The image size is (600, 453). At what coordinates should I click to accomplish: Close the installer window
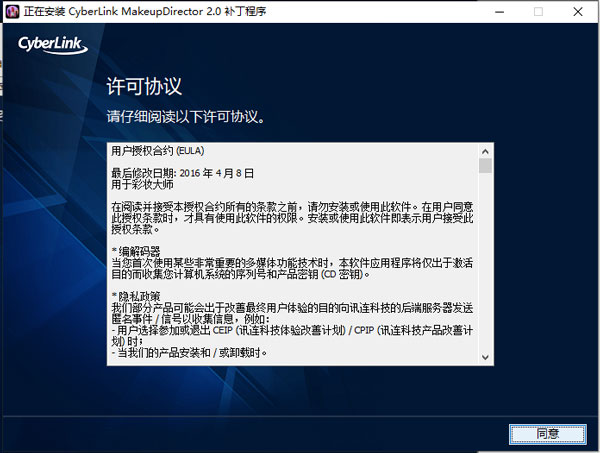pyautogui.click(x=578, y=12)
